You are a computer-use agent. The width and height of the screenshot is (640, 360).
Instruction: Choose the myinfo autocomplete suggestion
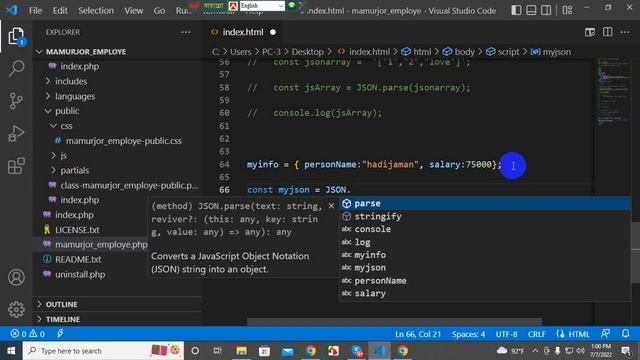pyautogui.click(x=485, y=255)
